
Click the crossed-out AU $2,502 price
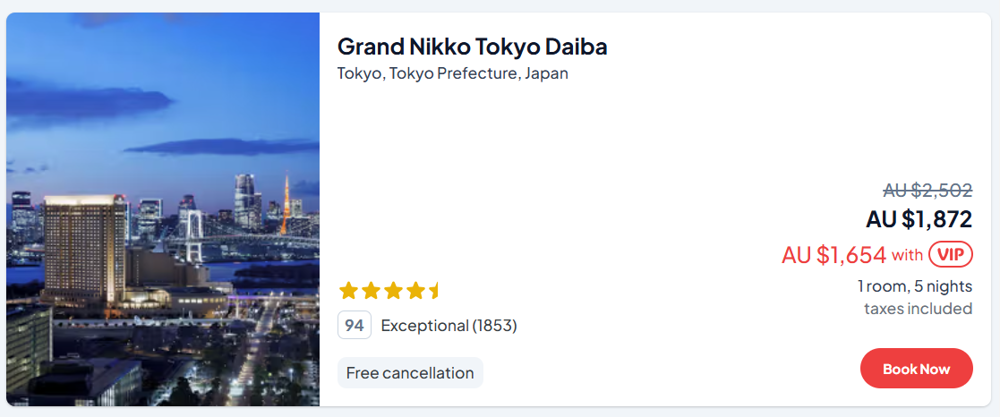(927, 191)
